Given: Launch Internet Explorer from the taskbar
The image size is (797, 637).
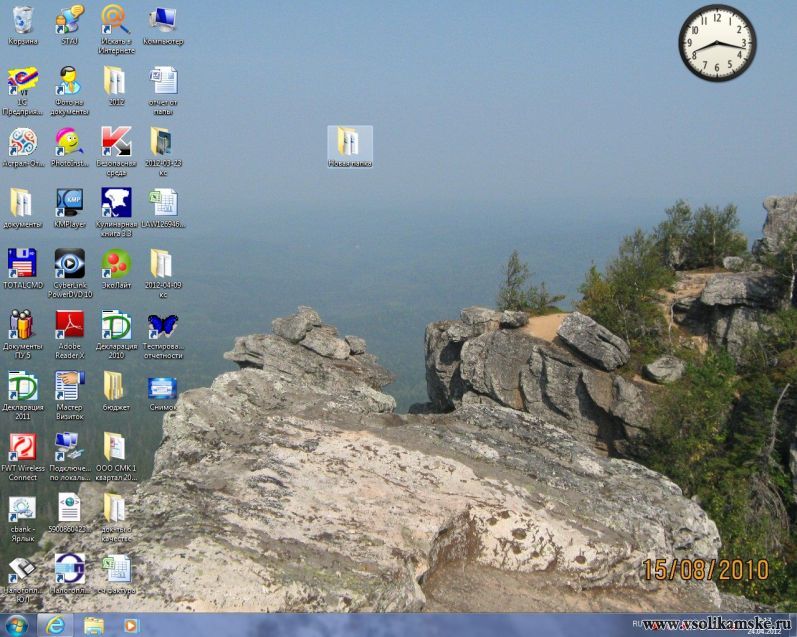Looking at the screenshot, I should (55, 625).
